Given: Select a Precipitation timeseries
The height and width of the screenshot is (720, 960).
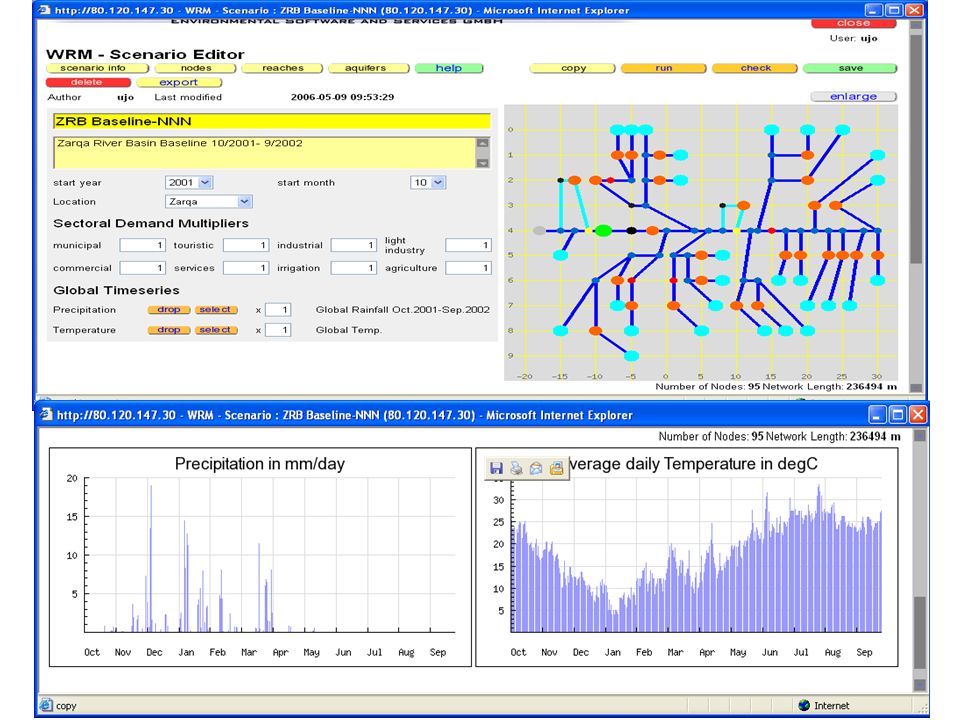Looking at the screenshot, I should (x=216, y=310).
